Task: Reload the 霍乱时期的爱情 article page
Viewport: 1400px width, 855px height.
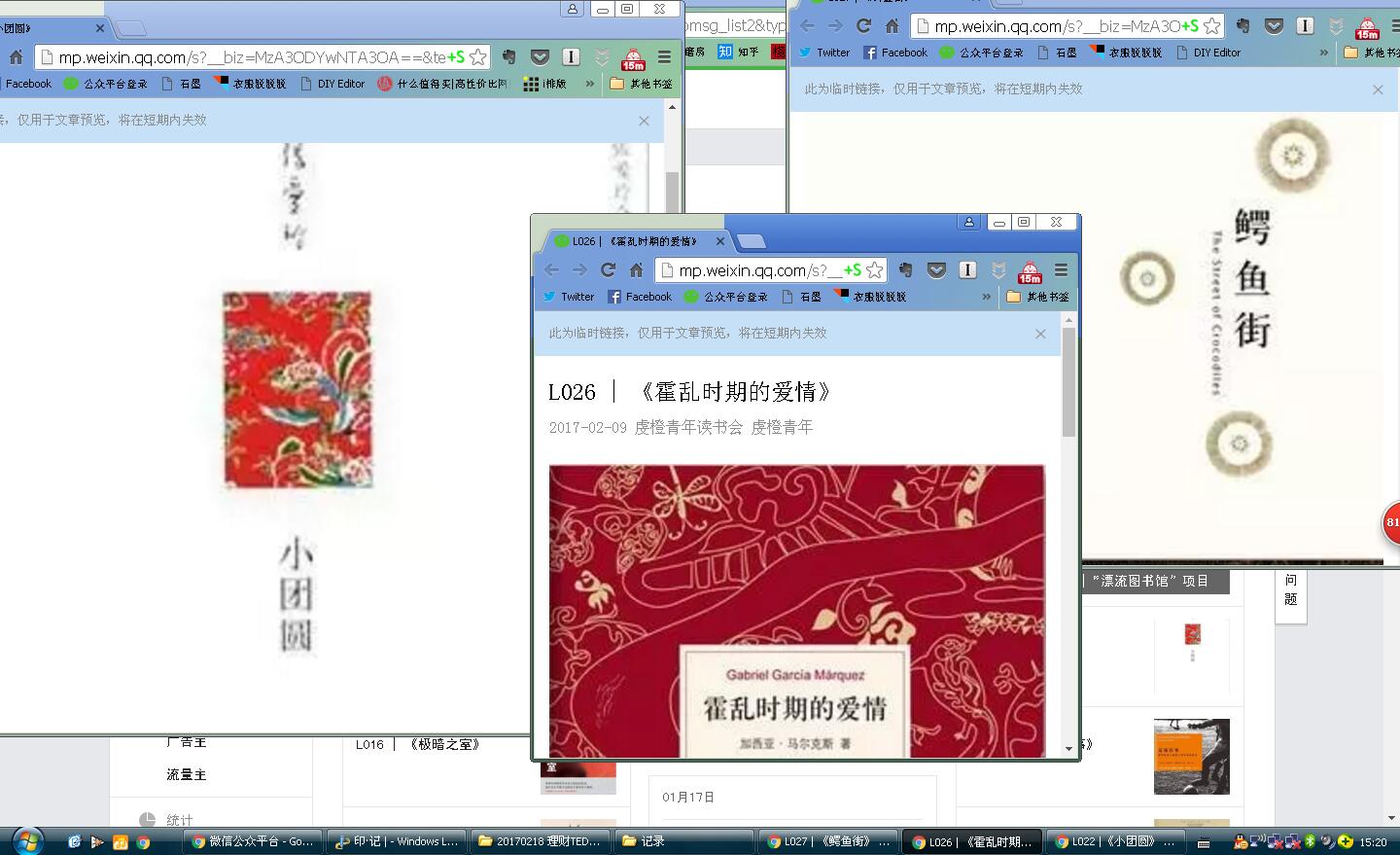Action: pos(609,270)
